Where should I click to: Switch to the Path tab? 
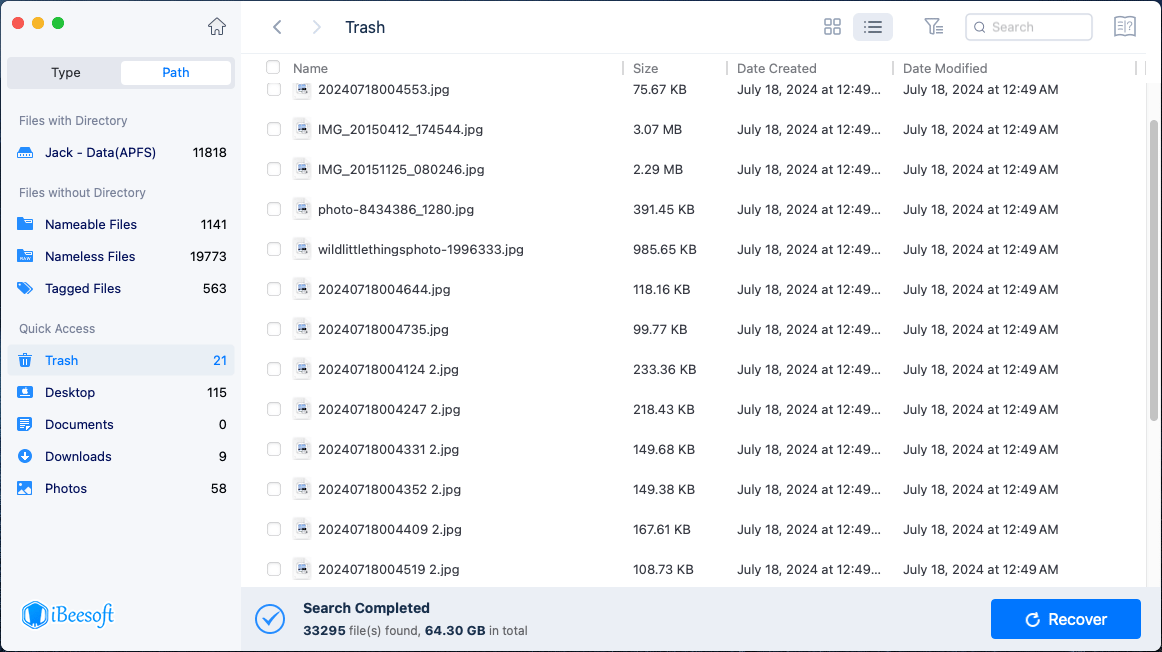(176, 73)
